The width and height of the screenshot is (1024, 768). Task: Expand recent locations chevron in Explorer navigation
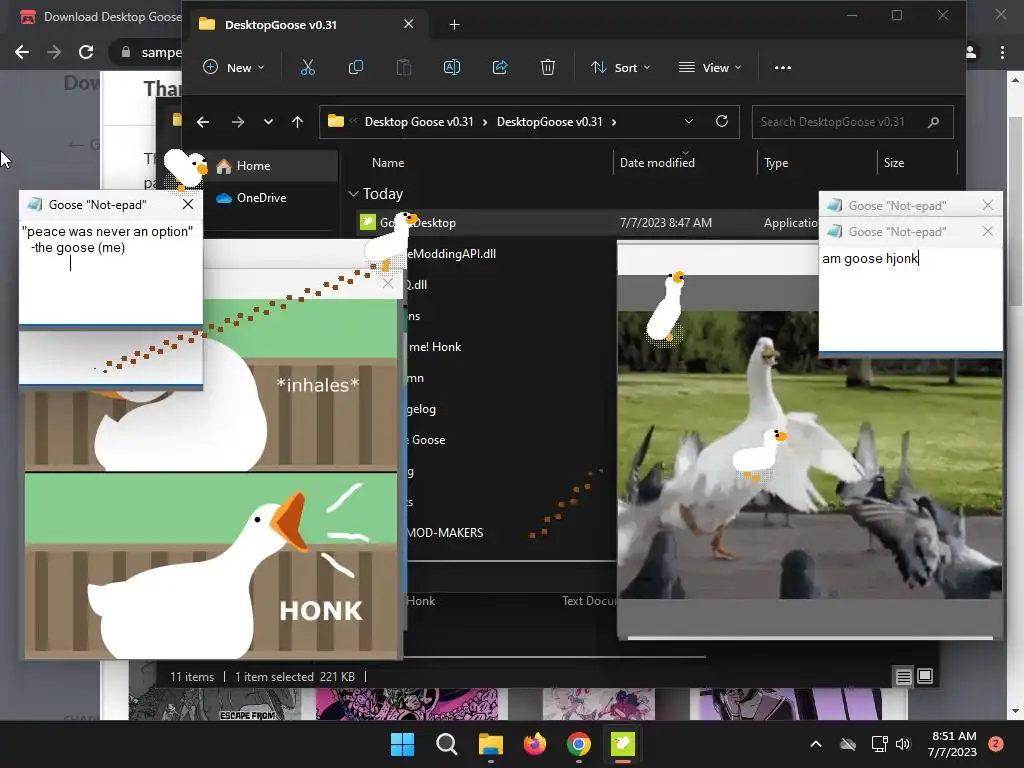[268, 122]
